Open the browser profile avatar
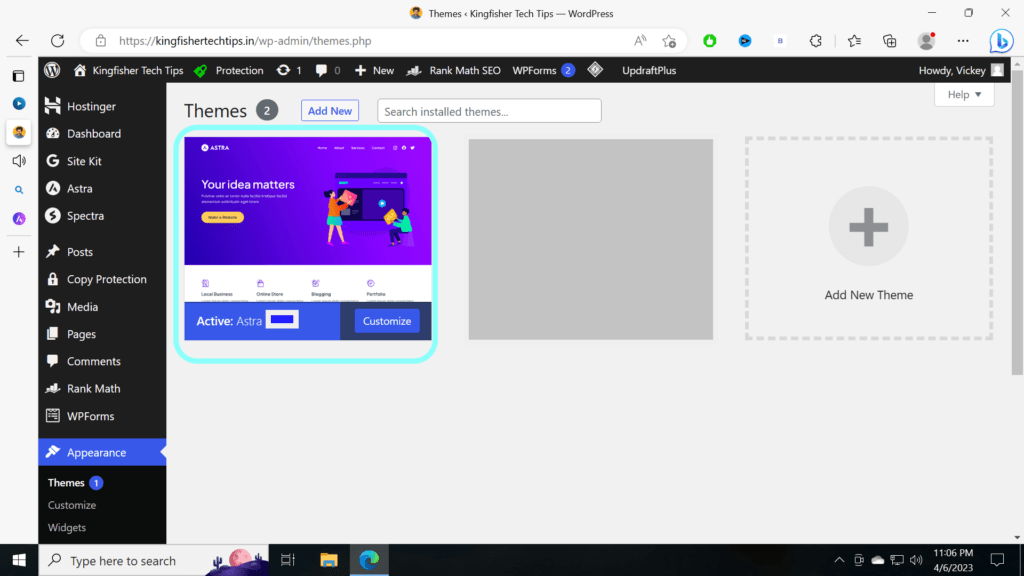1024x576 pixels. (x=926, y=40)
